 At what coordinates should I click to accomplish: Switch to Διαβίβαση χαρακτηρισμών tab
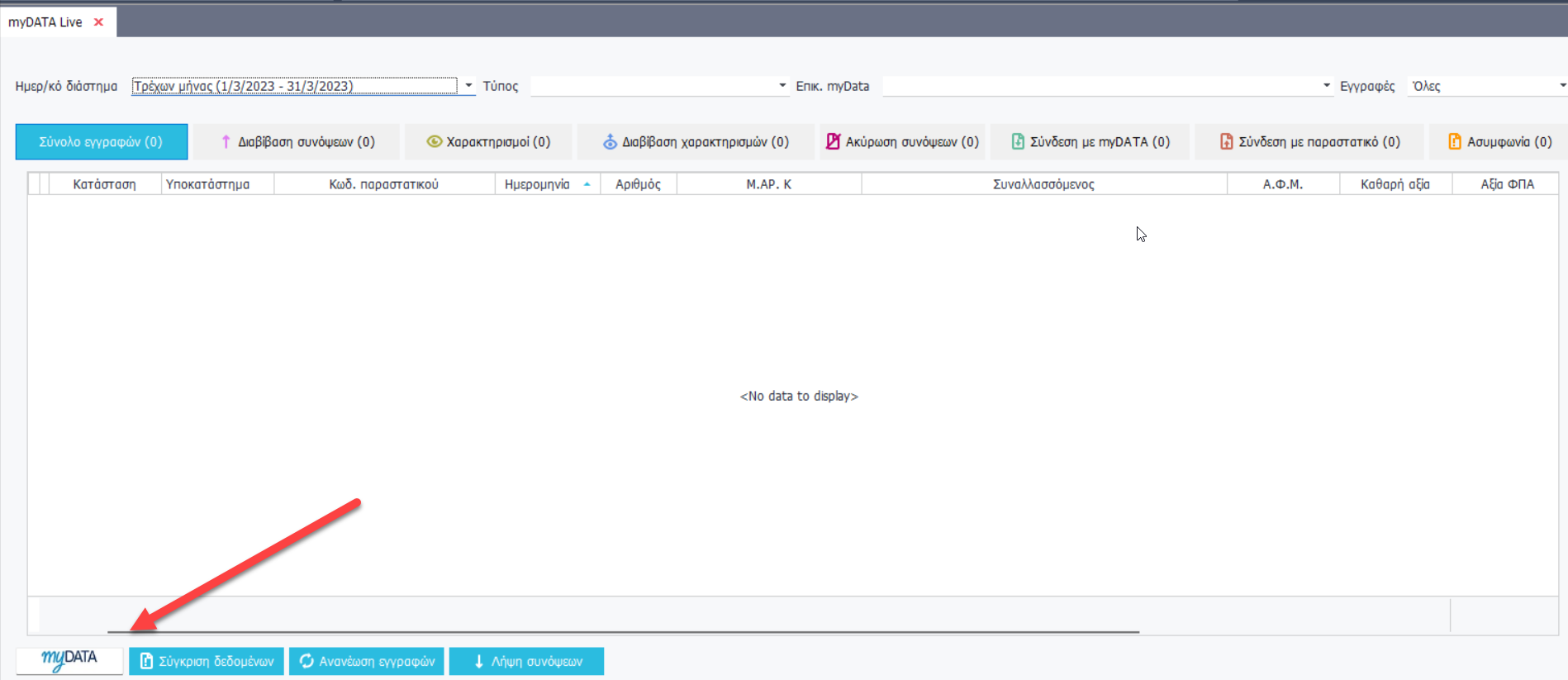[x=696, y=142]
